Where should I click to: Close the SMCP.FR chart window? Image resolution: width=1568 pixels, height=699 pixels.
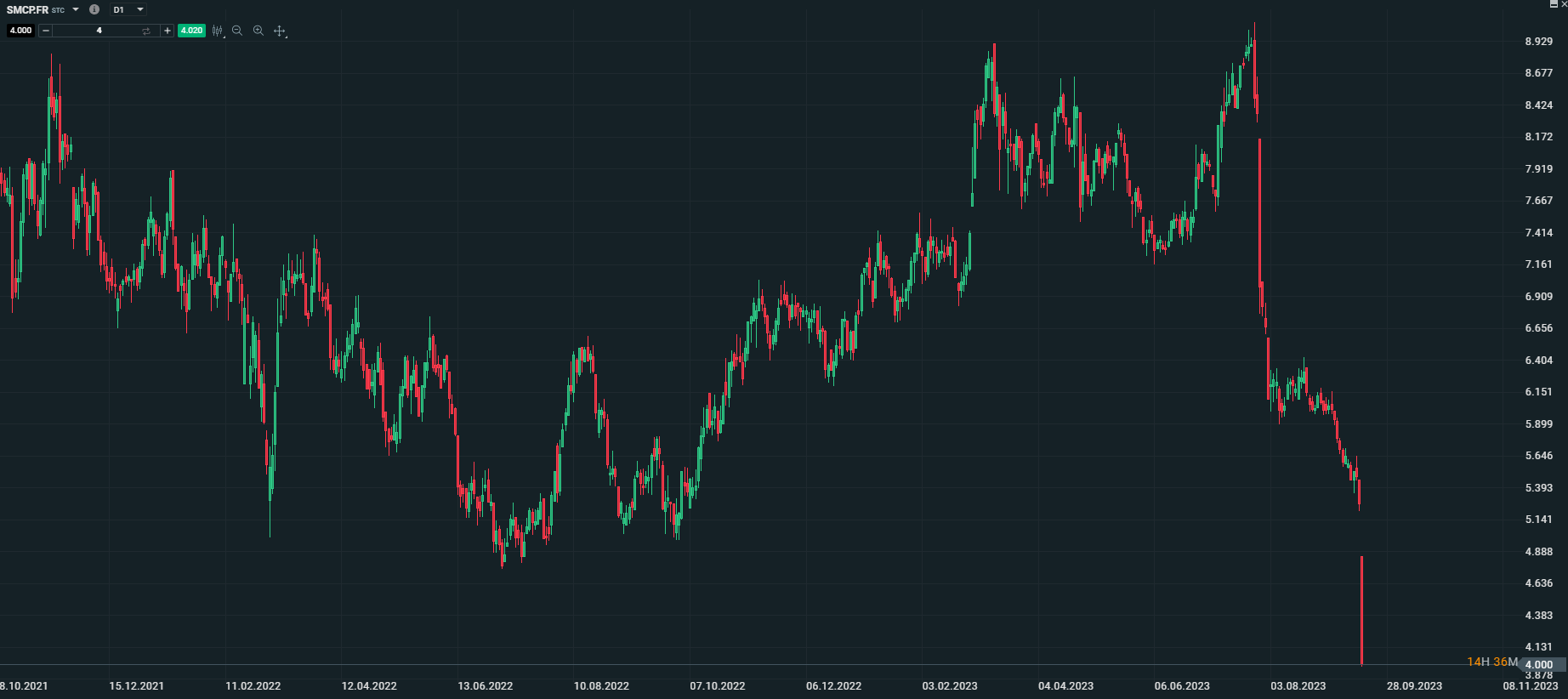[1564, 4]
